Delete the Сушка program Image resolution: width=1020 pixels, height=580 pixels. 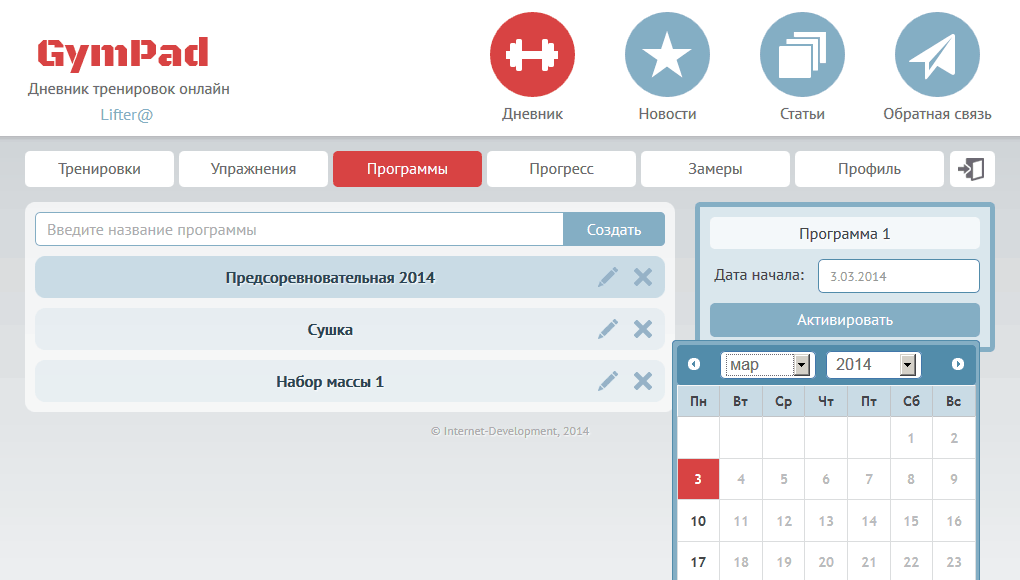coord(643,329)
